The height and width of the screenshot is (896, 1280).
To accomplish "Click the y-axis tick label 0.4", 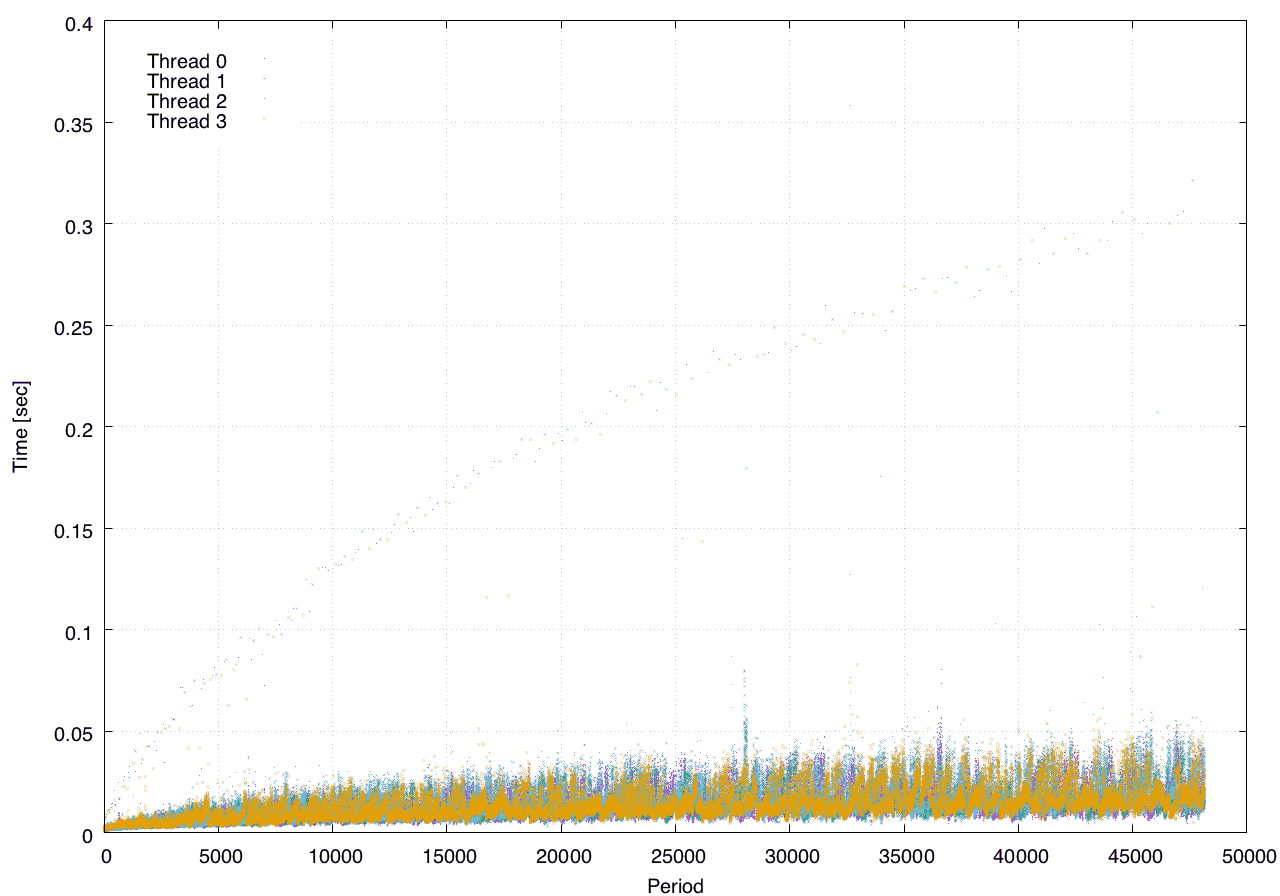I will (x=80, y=22).
